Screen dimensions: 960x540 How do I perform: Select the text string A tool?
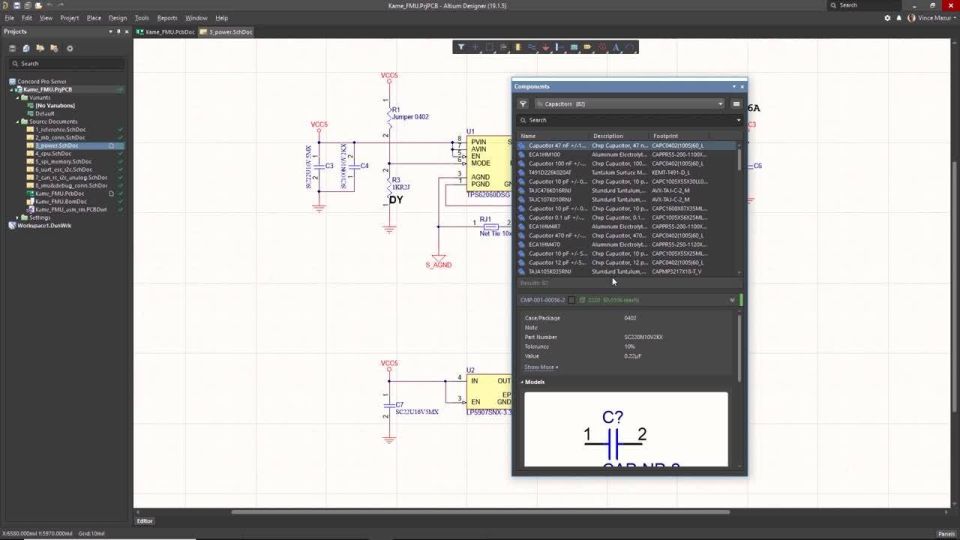(616, 47)
